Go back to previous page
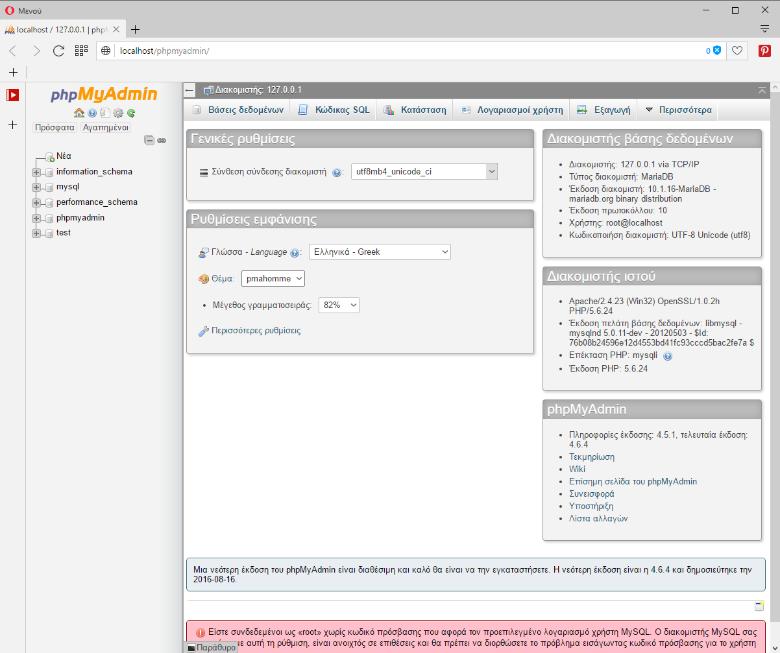This screenshot has width=780, height=653. pyautogui.click(x=13, y=50)
